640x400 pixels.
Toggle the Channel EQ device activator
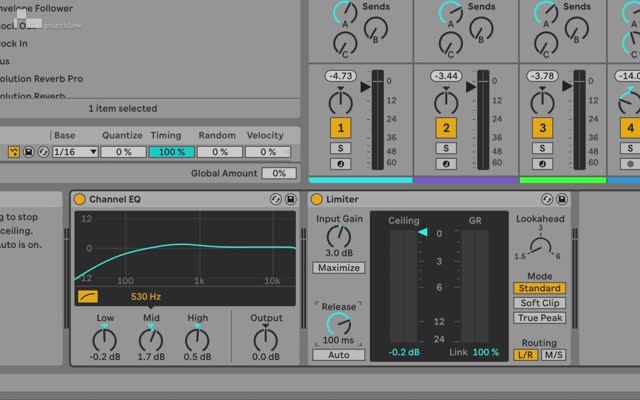pos(79,199)
